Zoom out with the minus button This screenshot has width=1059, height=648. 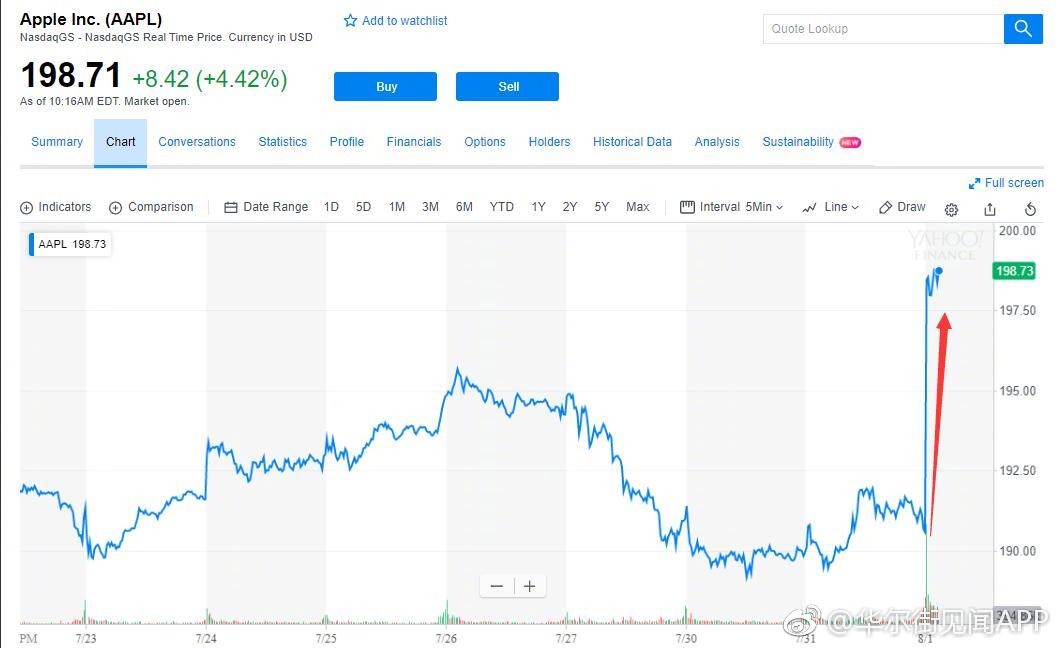click(497, 587)
